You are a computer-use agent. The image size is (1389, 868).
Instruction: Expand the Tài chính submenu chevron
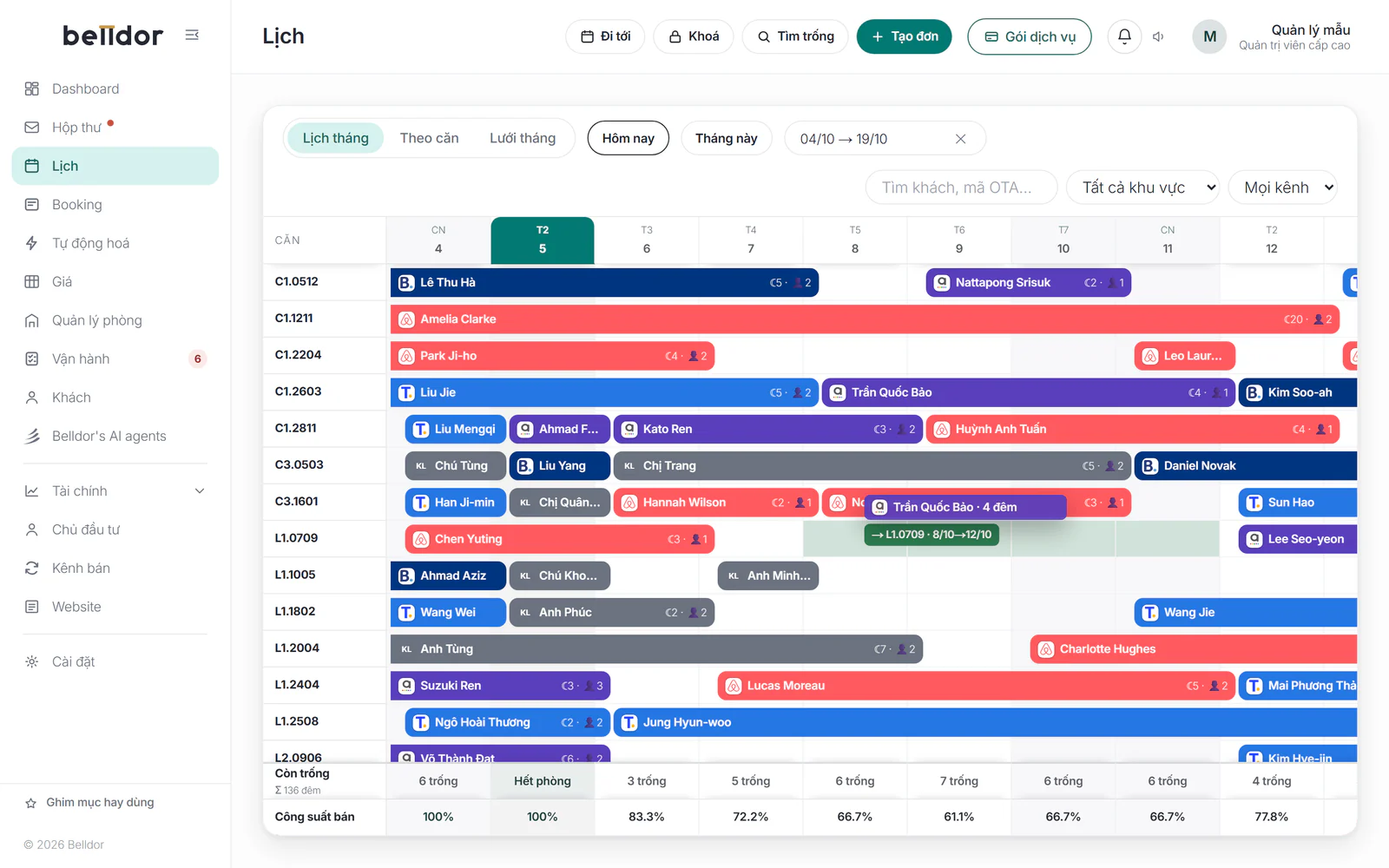200,491
